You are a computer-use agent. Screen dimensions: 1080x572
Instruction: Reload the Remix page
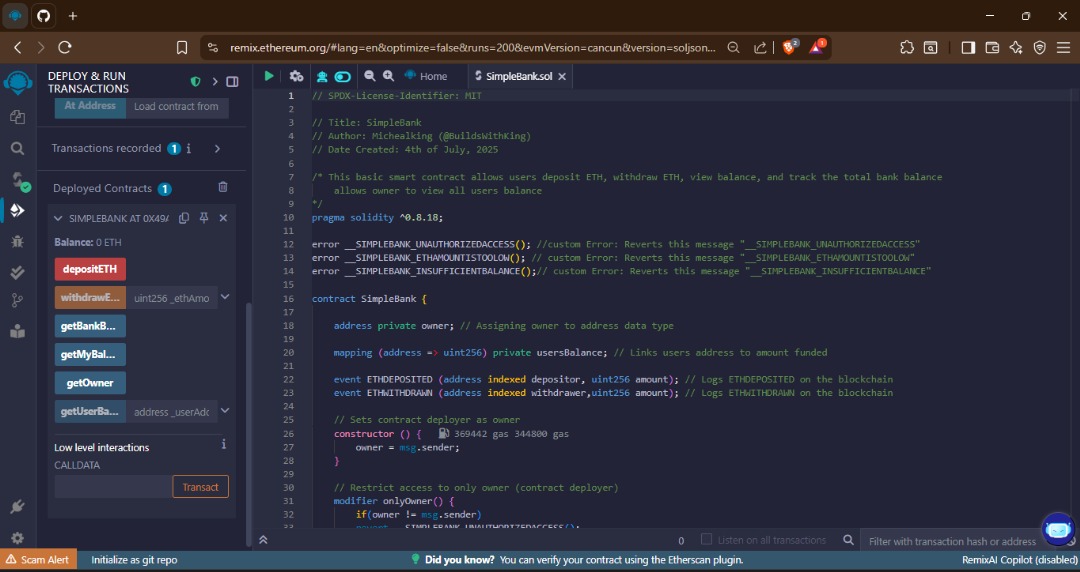coord(65,48)
